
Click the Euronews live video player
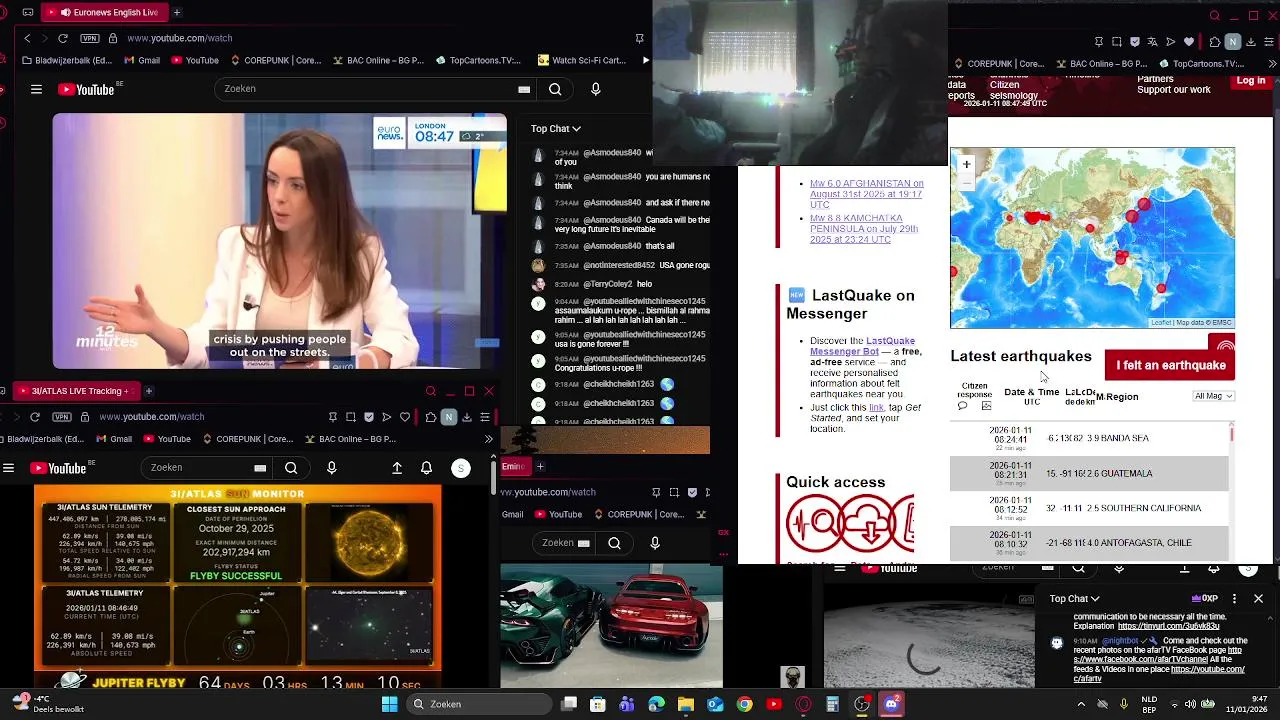[280, 241]
